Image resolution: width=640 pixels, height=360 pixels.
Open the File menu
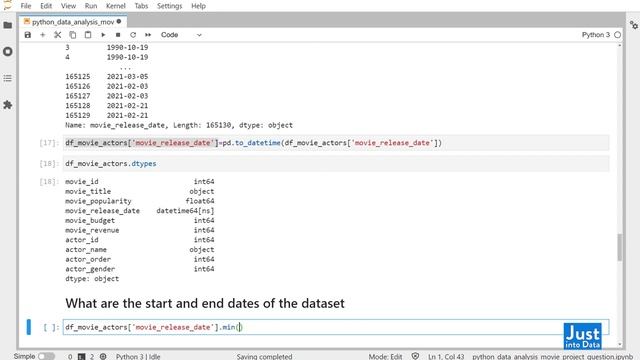pos(26,6)
